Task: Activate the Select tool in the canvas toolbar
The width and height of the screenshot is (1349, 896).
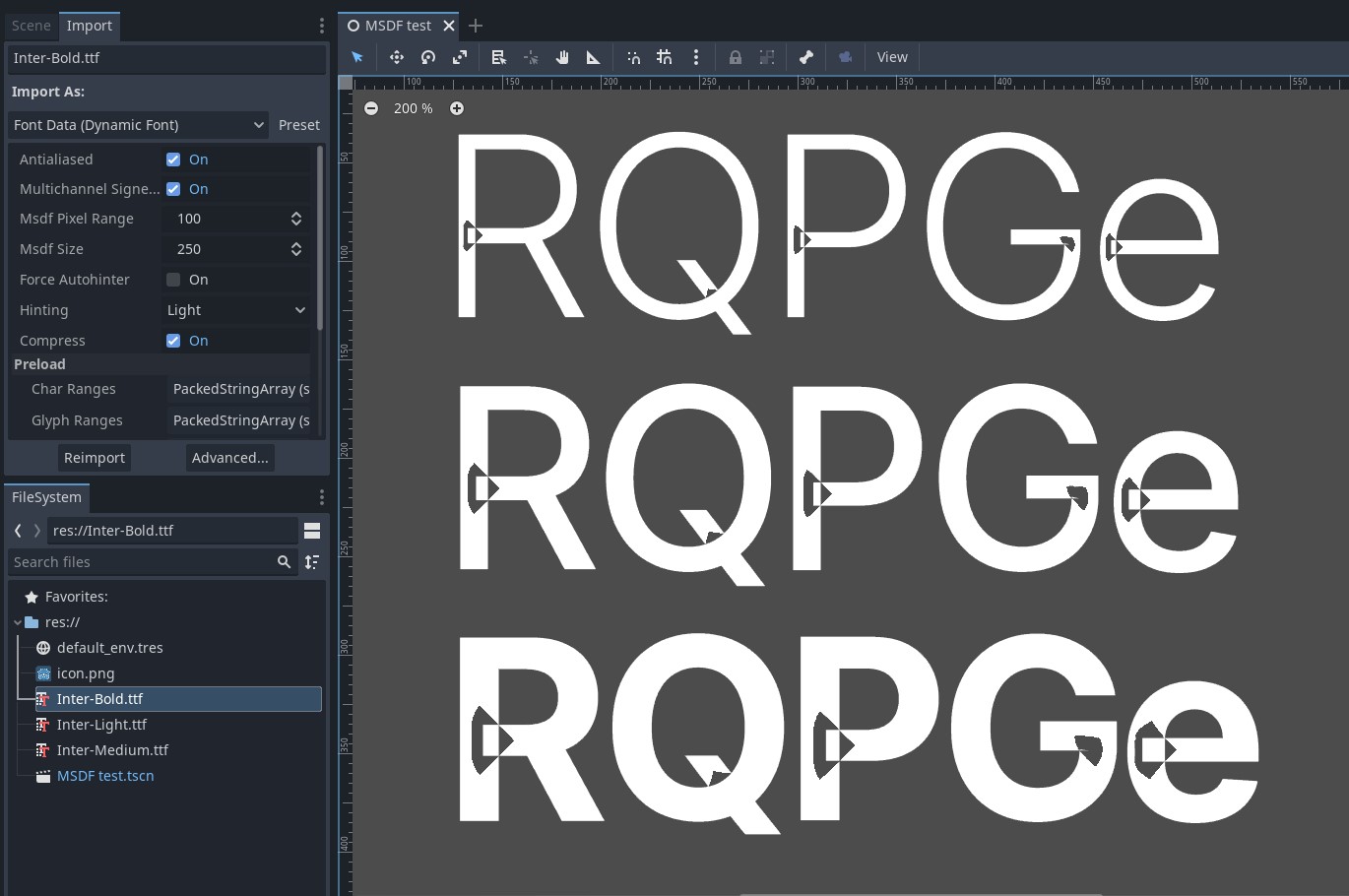Action: click(357, 57)
